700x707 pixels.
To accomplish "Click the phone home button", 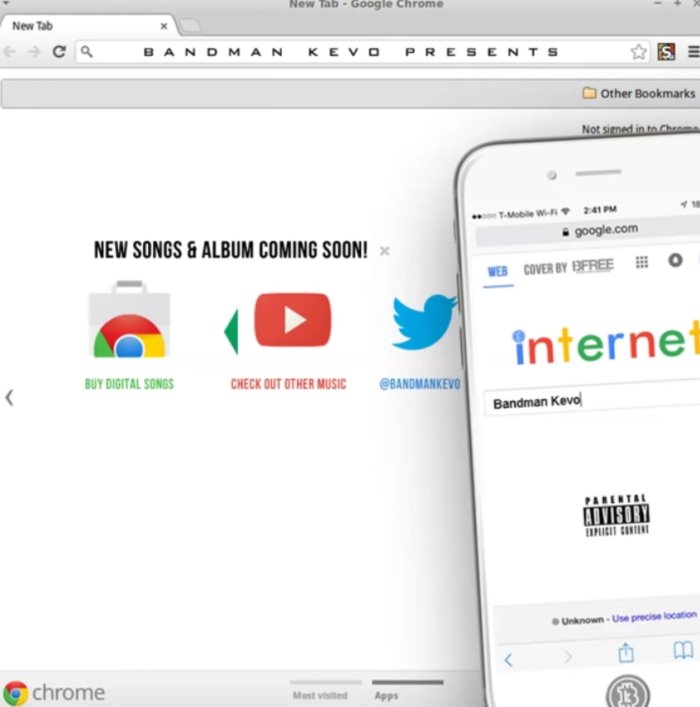I will click(x=627, y=692).
